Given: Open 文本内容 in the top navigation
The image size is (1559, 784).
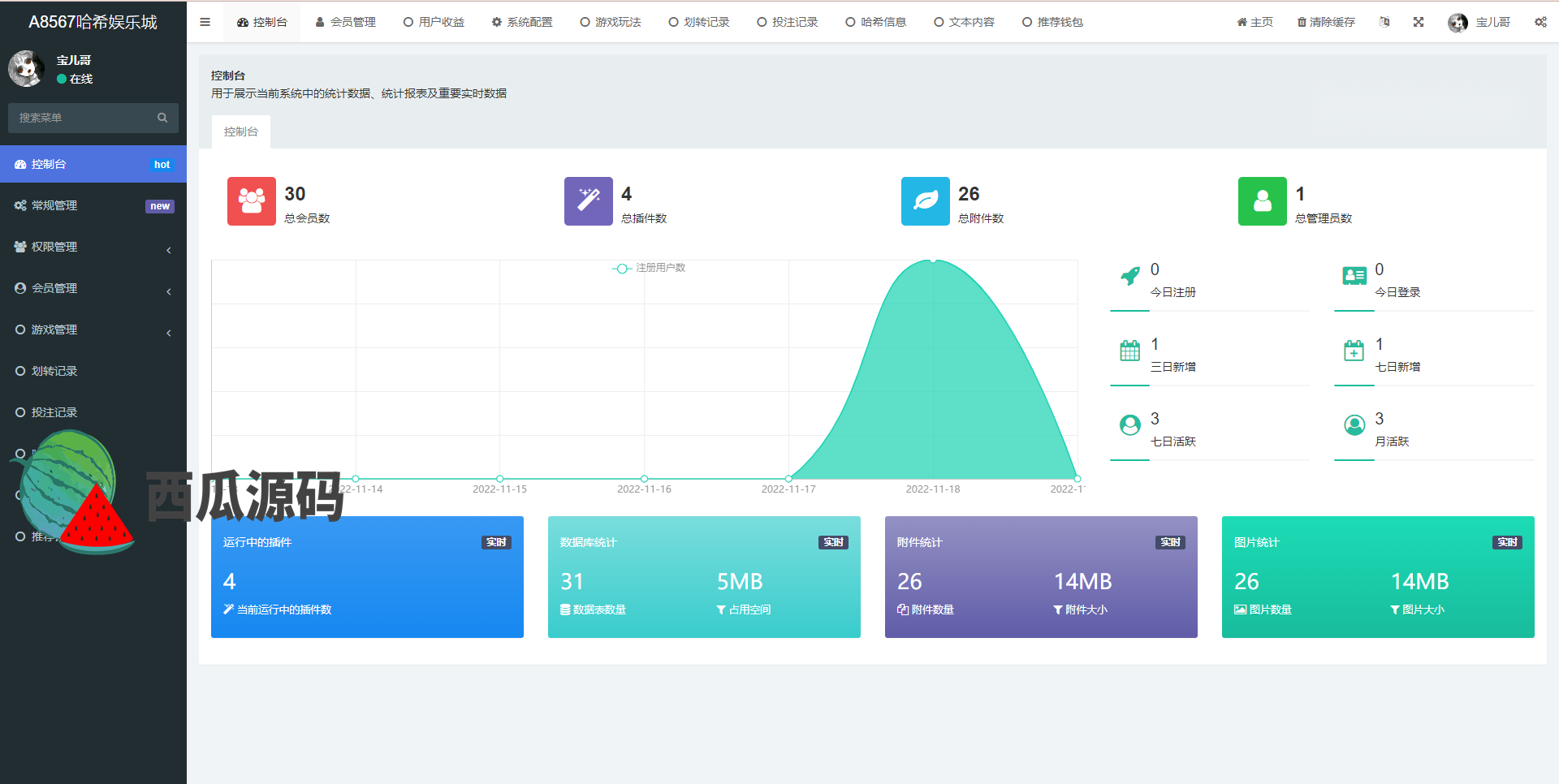Looking at the screenshot, I should point(965,22).
